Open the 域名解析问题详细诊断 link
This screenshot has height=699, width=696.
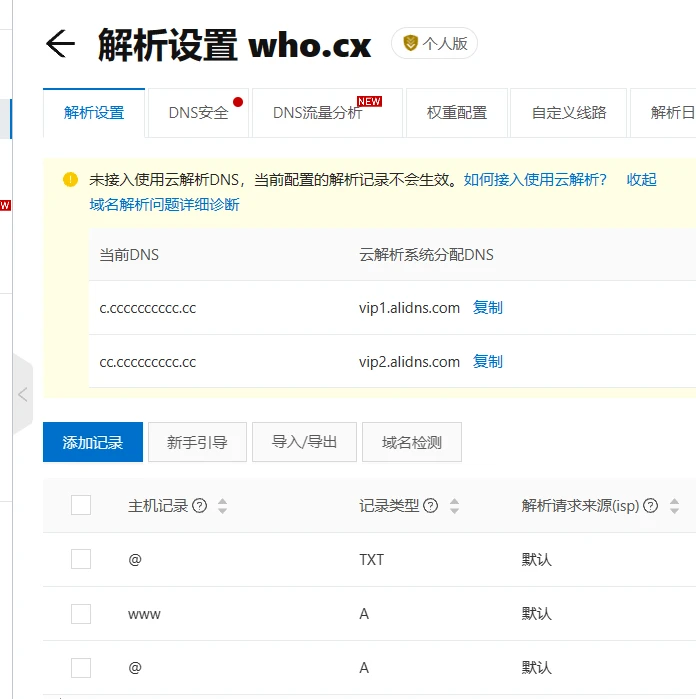pos(164,205)
